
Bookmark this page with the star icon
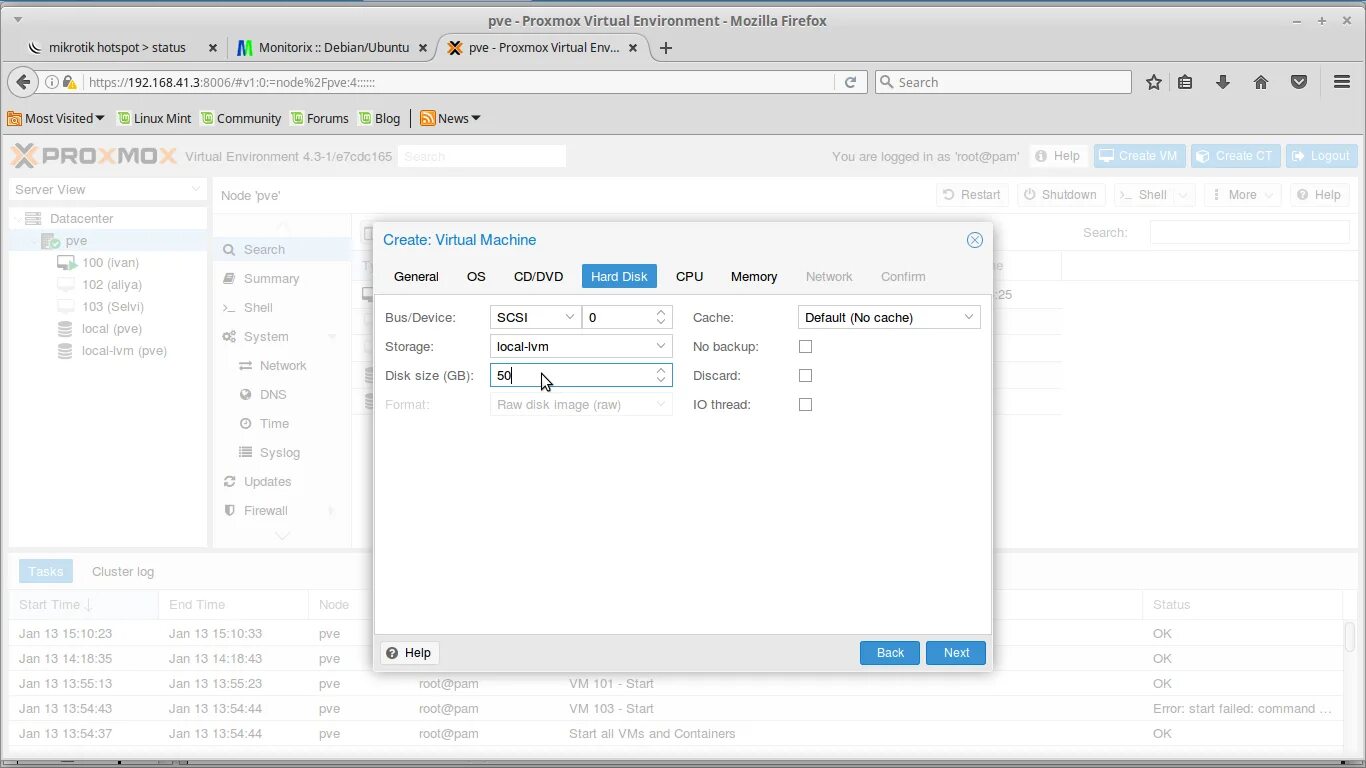coord(1154,82)
